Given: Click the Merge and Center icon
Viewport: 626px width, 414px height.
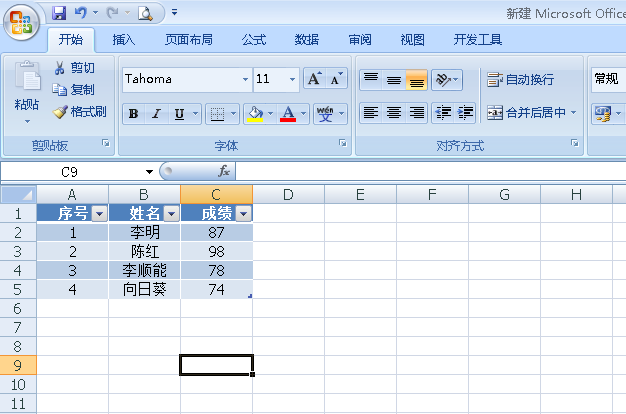Looking at the screenshot, I should pos(495,113).
